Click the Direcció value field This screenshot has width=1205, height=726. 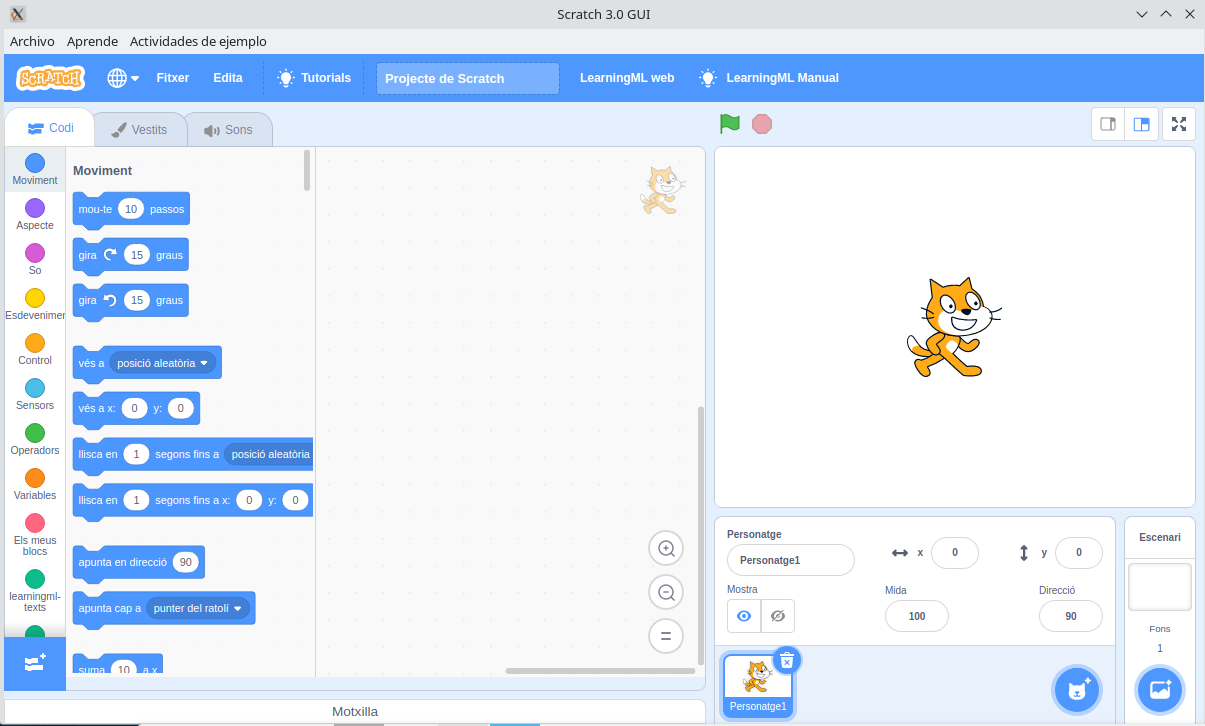1070,616
